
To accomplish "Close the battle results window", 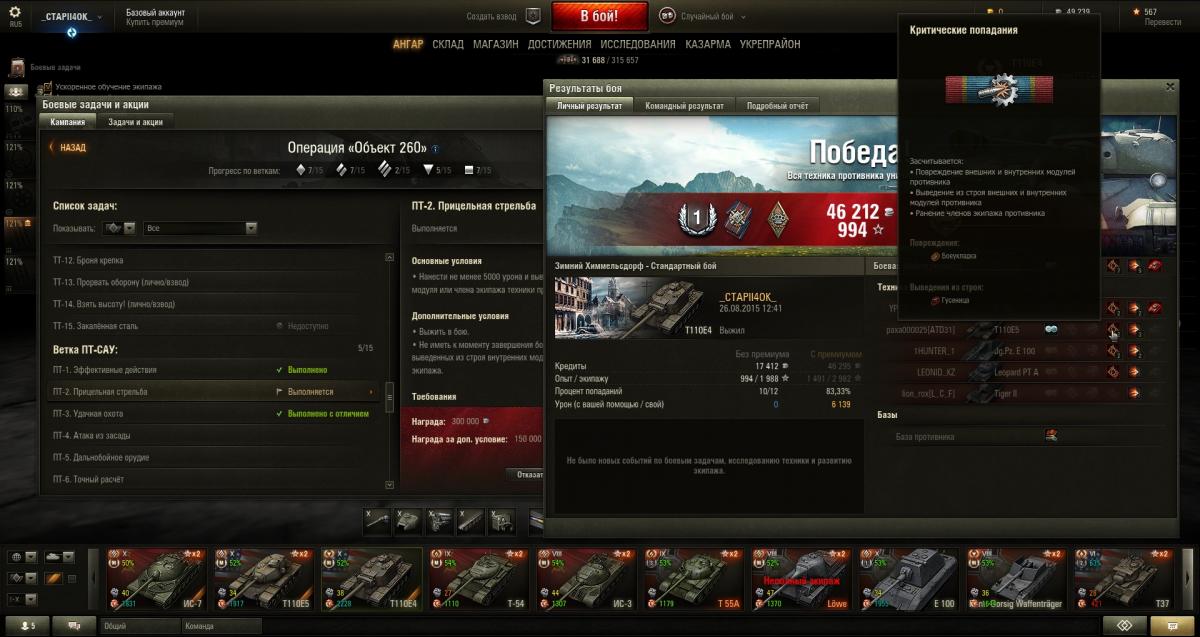I will pos(1171,88).
